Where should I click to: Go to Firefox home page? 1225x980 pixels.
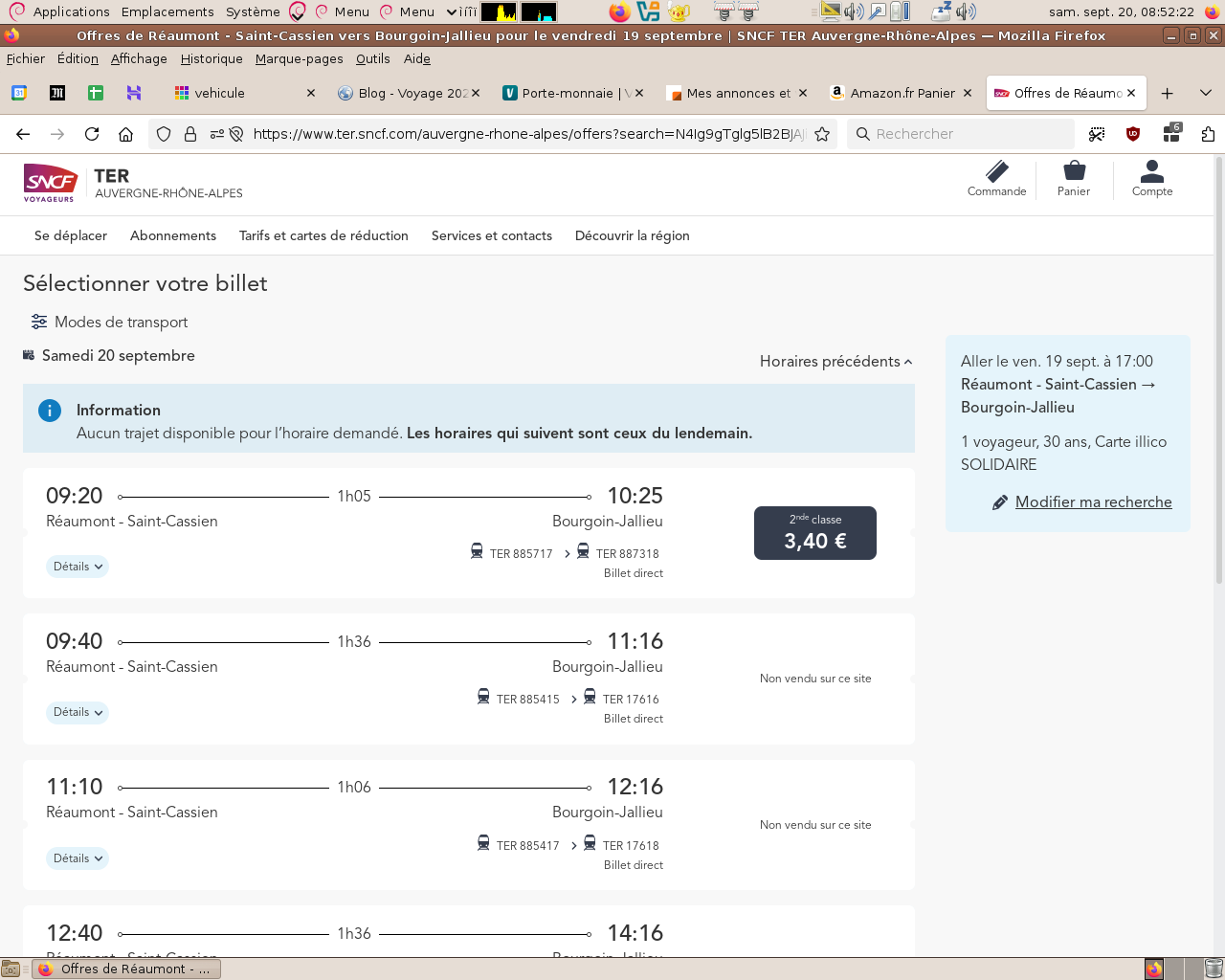pos(125,134)
